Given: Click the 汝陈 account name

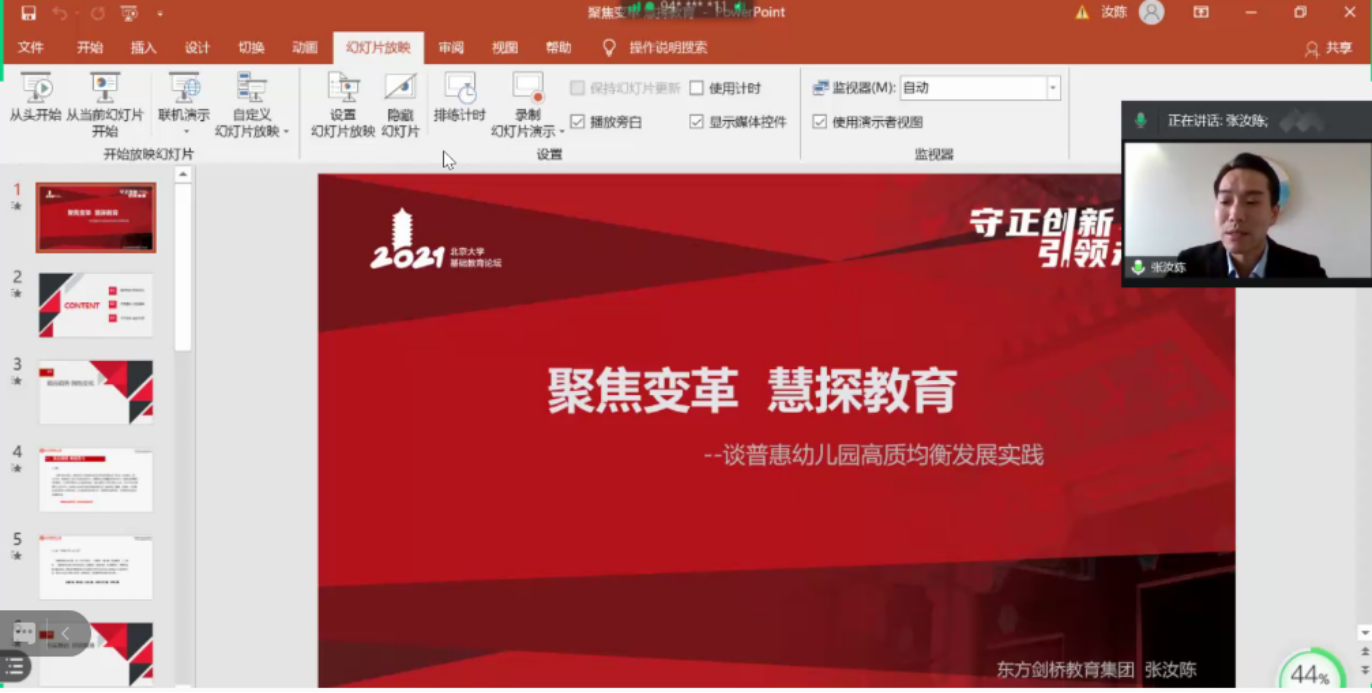Looking at the screenshot, I should tap(1114, 13).
